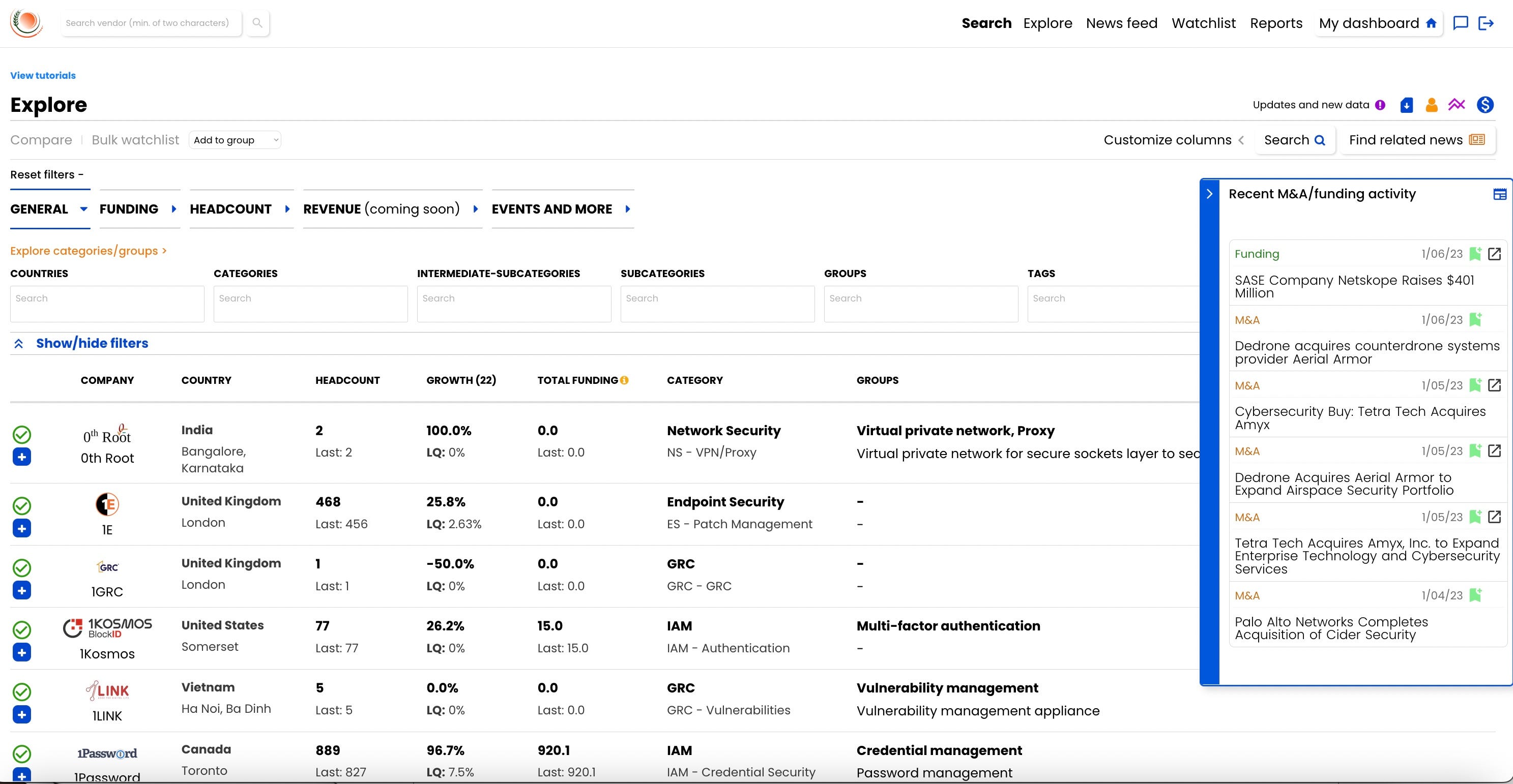This screenshot has height=784, width=1513.
Task: Click Explore categories/groups link
Action: tap(88, 251)
